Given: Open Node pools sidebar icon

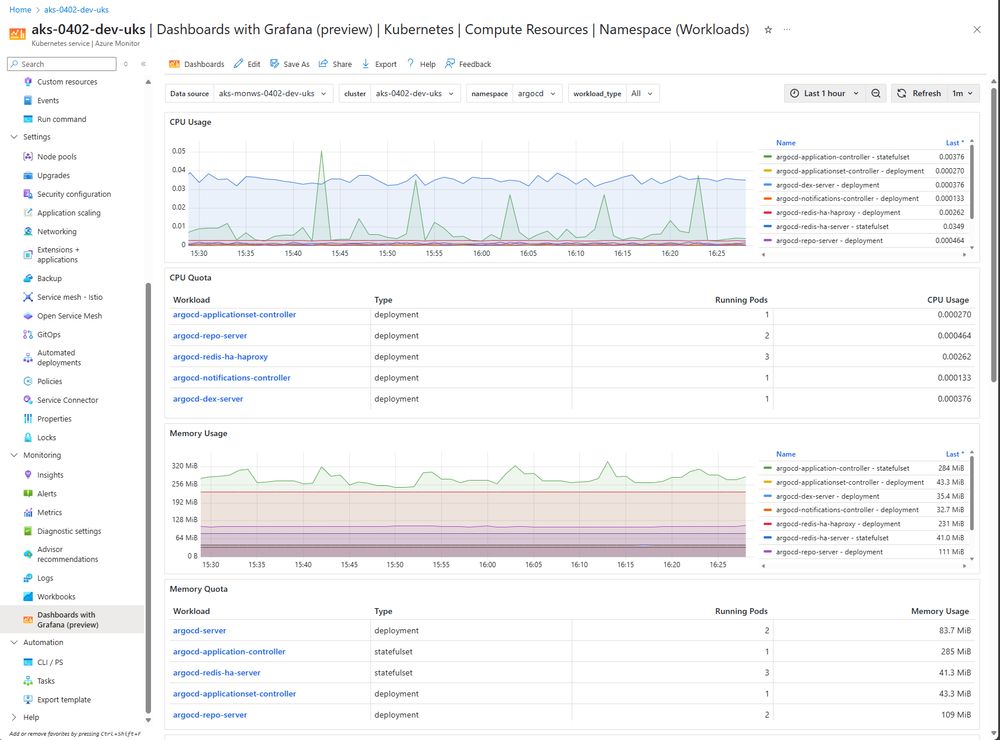Looking at the screenshot, I should [27, 156].
